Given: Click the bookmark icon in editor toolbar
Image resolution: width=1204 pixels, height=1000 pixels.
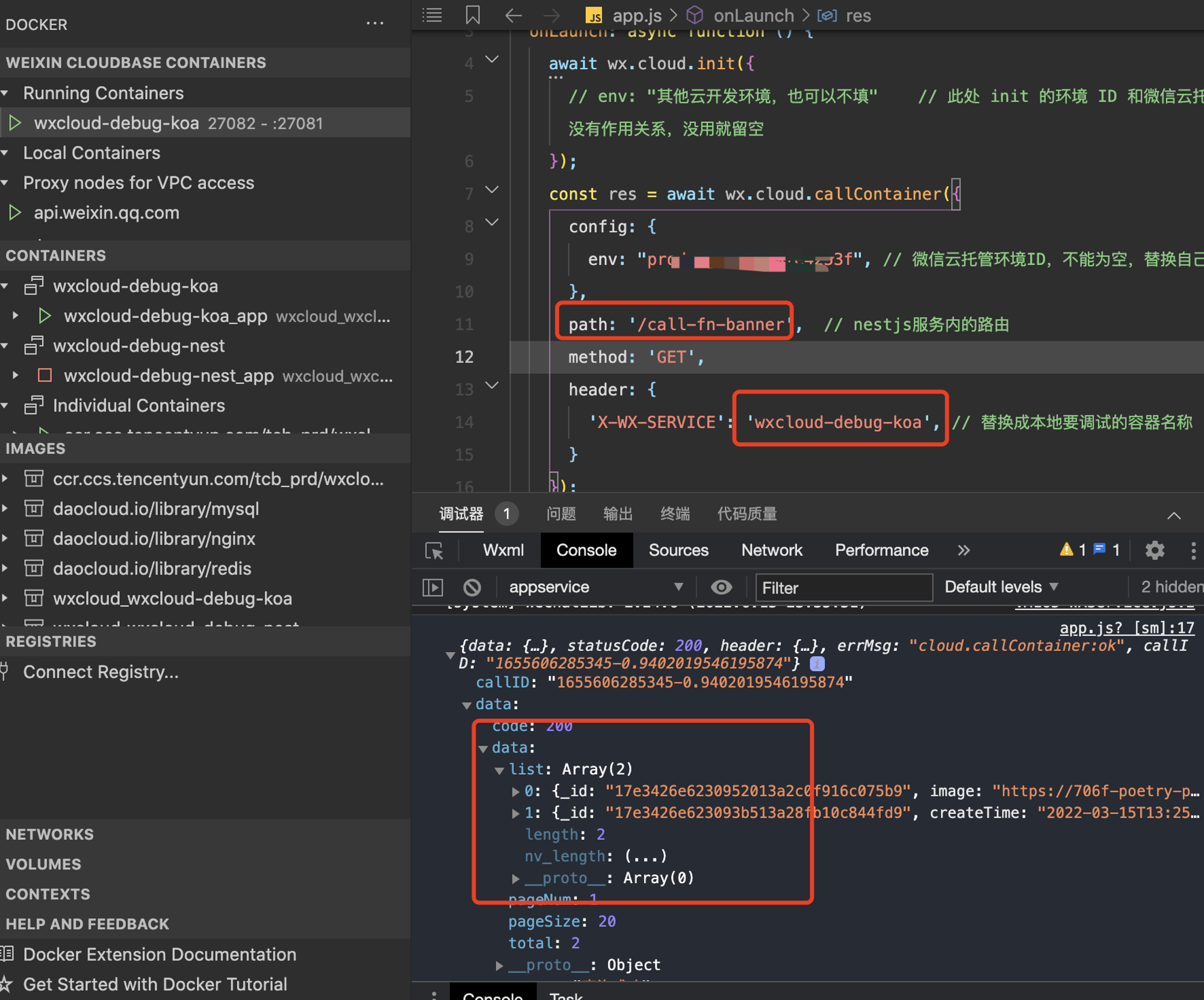Looking at the screenshot, I should click(x=473, y=15).
